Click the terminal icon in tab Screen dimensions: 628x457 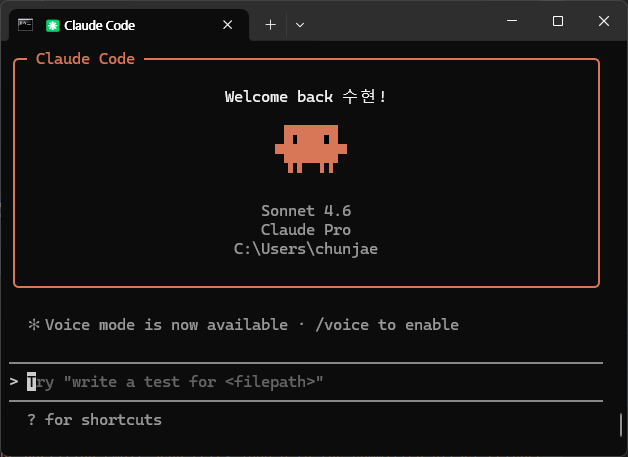click(25, 25)
